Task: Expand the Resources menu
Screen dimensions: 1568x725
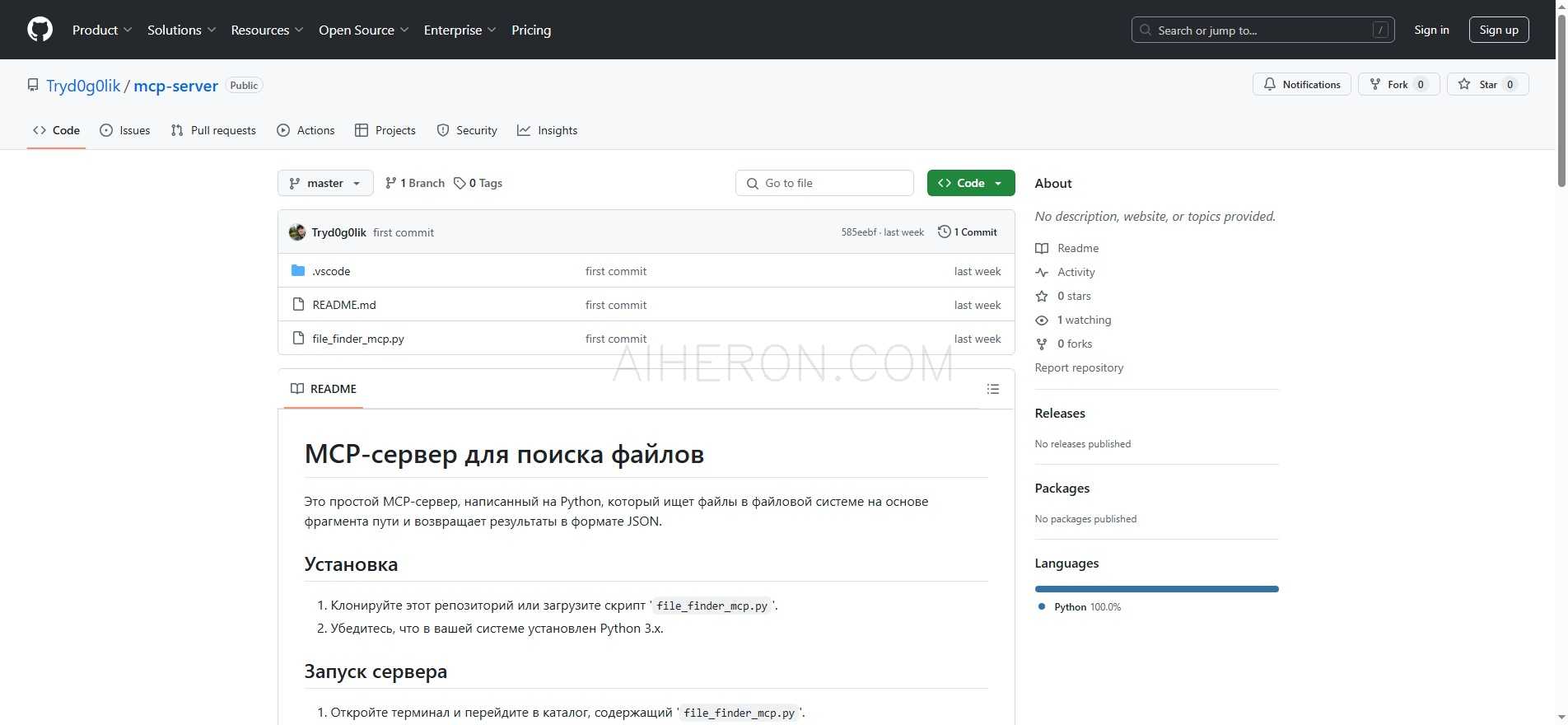Action: [x=267, y=30]
